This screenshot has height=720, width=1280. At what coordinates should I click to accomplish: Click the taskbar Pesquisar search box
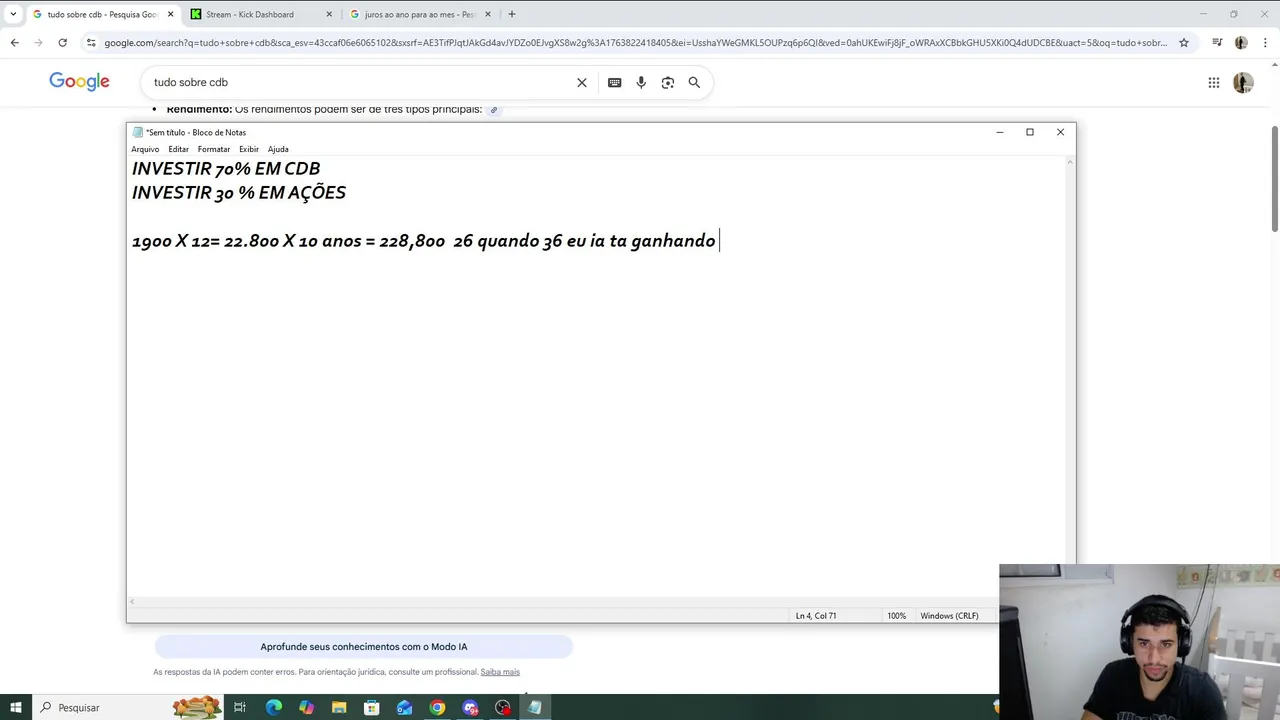coord(128,707)
